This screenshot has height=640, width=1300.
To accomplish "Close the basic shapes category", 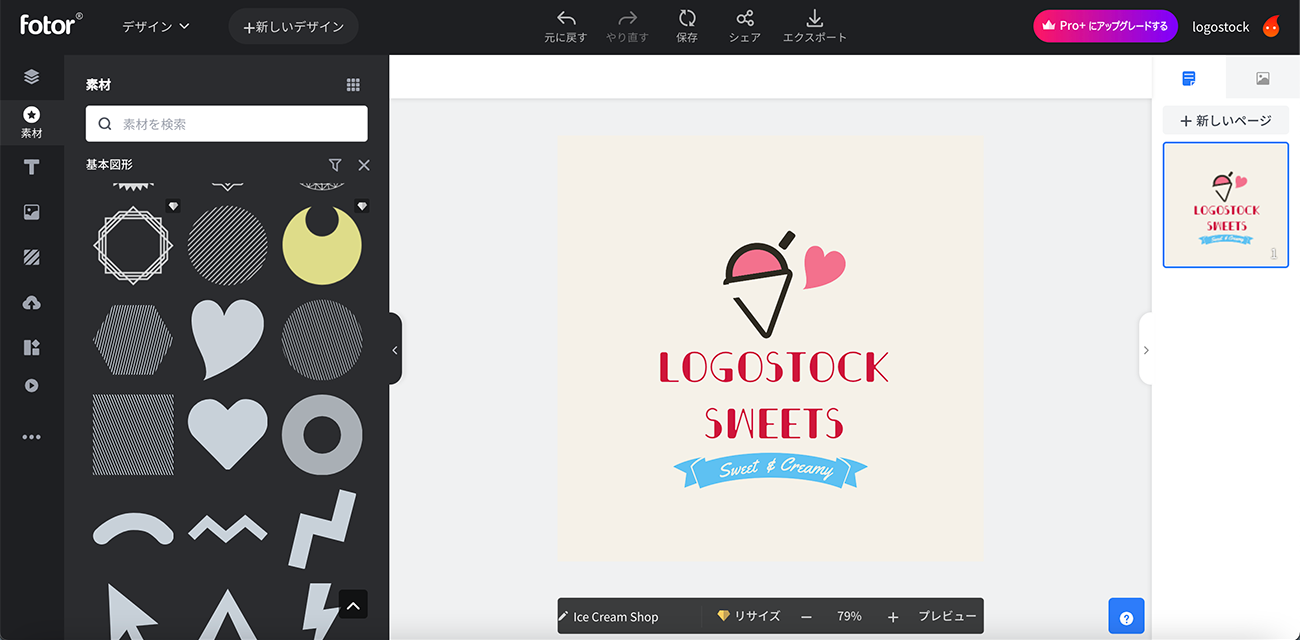I will pyautogui.click(x=364, y=165).
